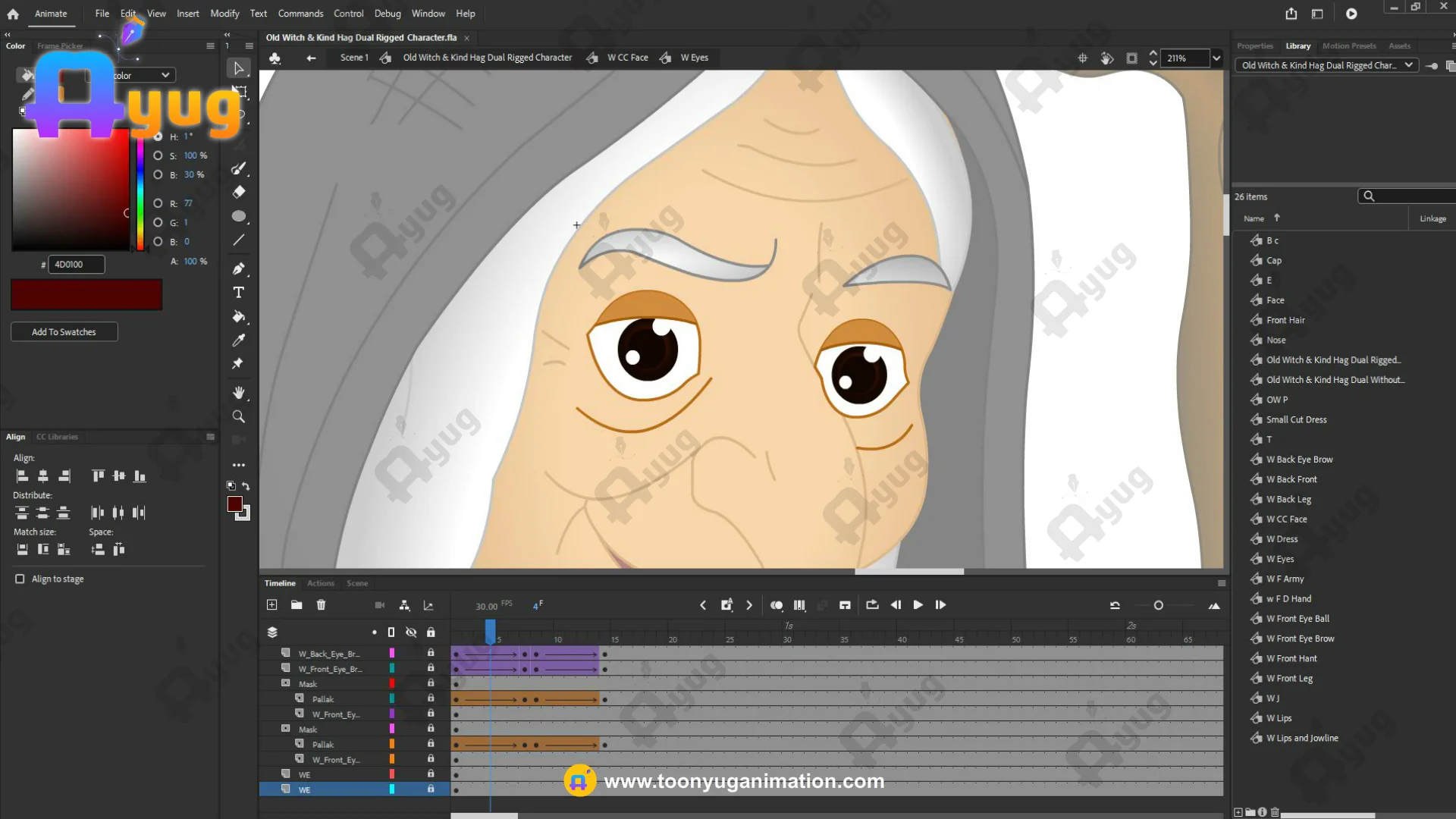Screen dimensions: 1456x819
Task: Switch to the Properties tab
Action: point(1254,45)
